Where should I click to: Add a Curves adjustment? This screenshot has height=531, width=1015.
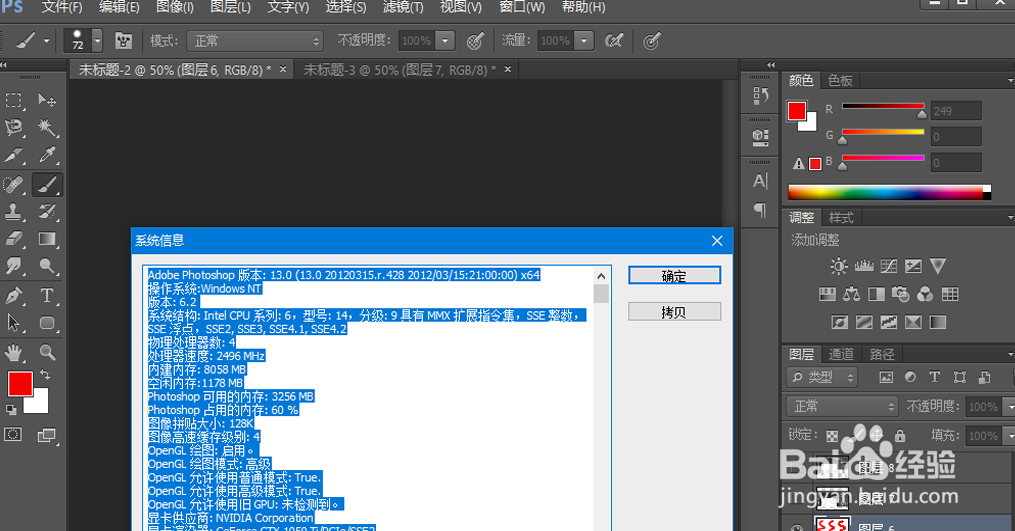[889, 266]
